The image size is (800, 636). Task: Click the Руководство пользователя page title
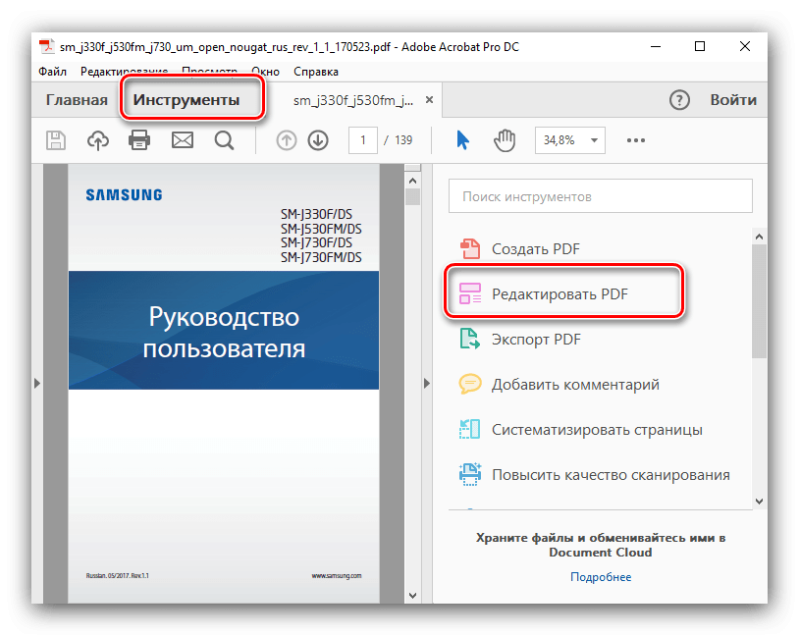click(x=224, y=333)
